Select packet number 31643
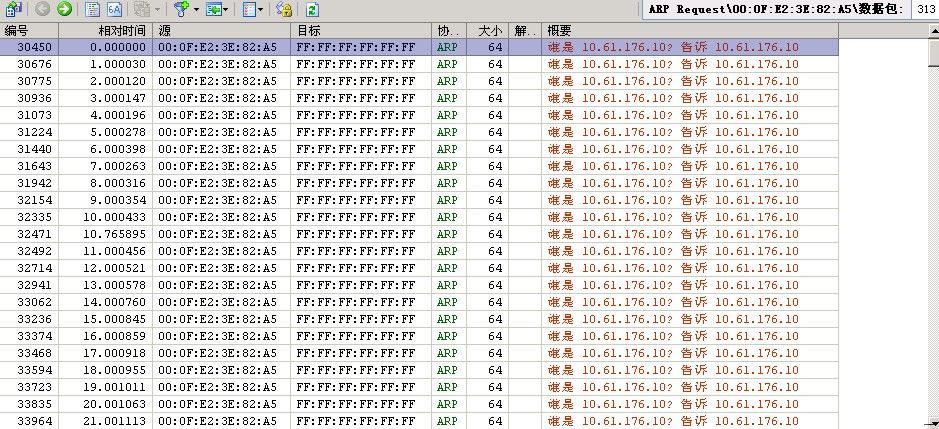The height and width of the screenshot is (429, 939). [x=35, y=166]
